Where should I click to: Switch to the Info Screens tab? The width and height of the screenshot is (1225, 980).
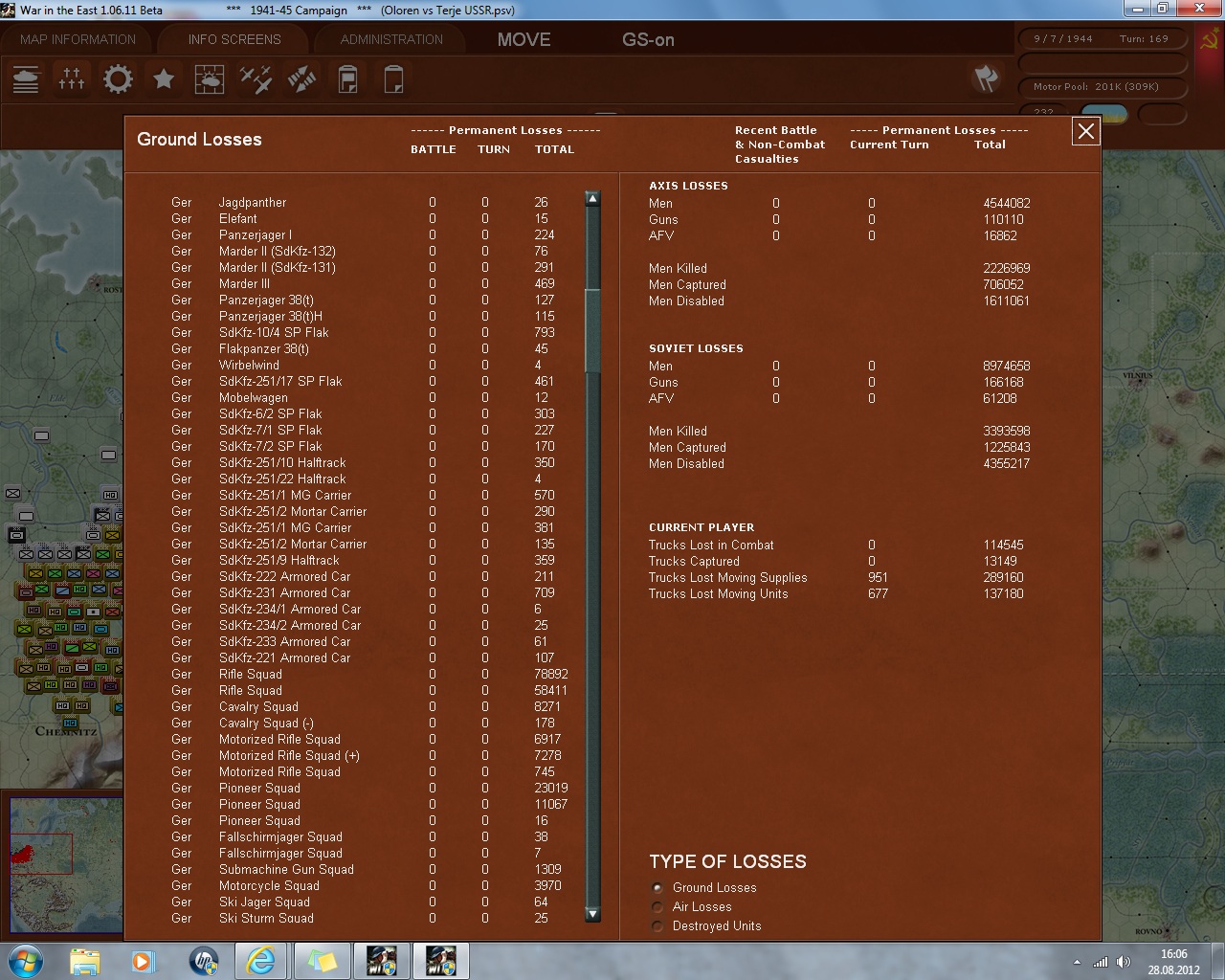tap(234, 39)
